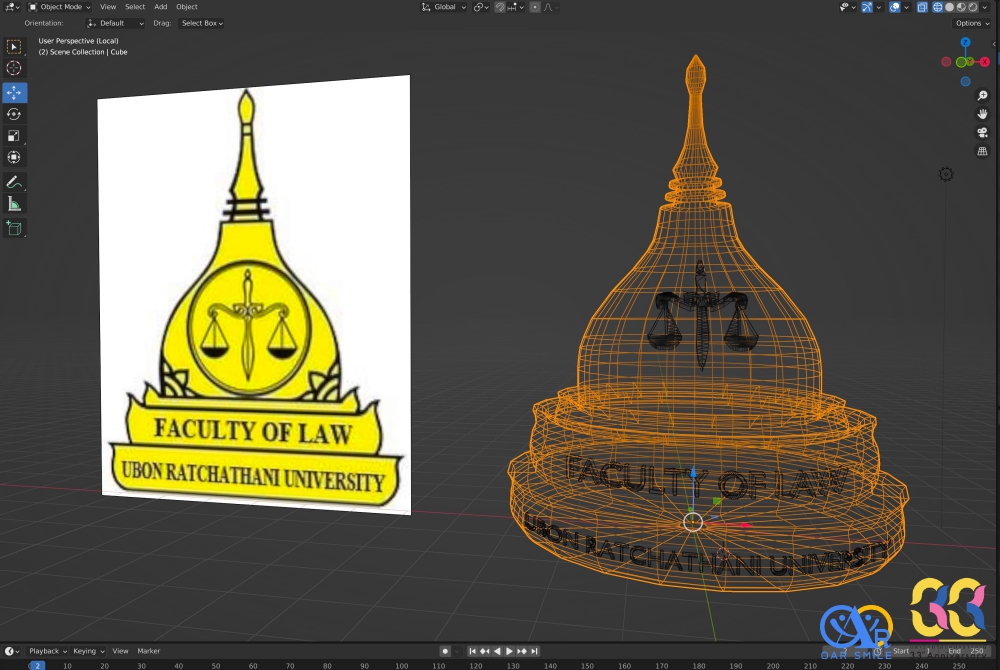Screen dimensions: 1000x670
Task: Activate the Move tool
Action: click(14, 92)
